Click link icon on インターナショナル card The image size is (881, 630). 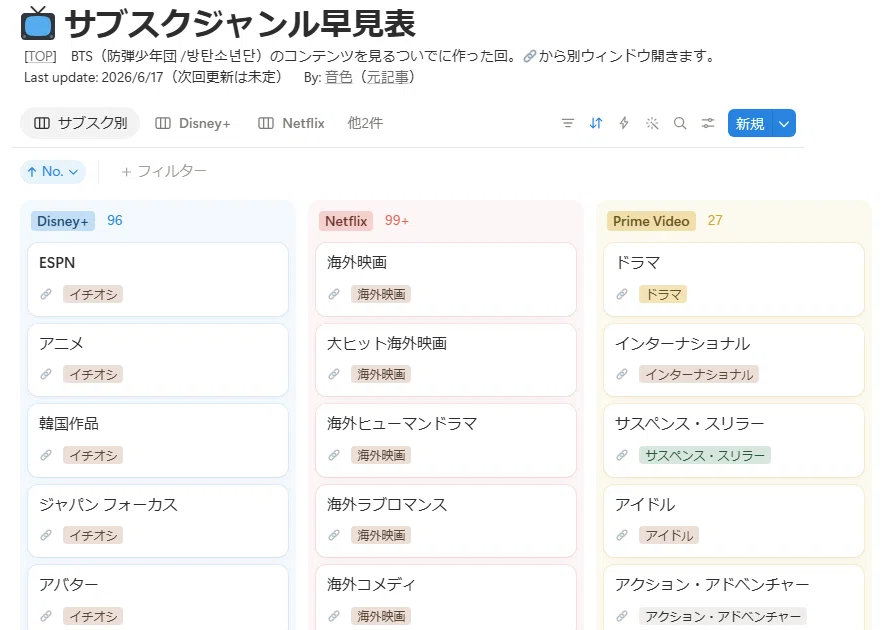(622, 374)
